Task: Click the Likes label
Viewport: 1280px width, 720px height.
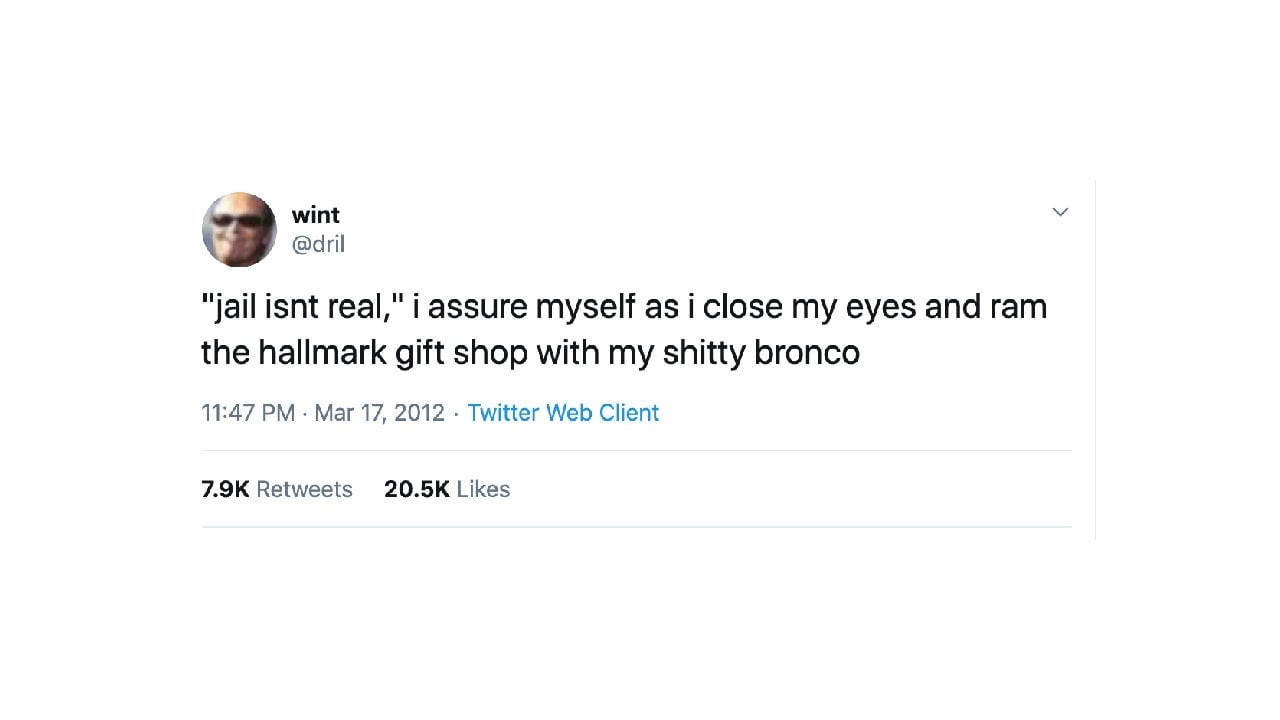Action: pos(483,489)
